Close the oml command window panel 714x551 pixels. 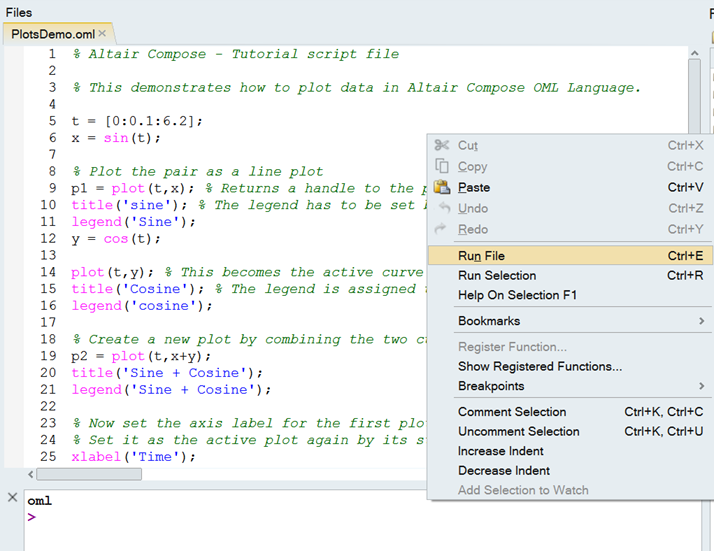point(12,497)
